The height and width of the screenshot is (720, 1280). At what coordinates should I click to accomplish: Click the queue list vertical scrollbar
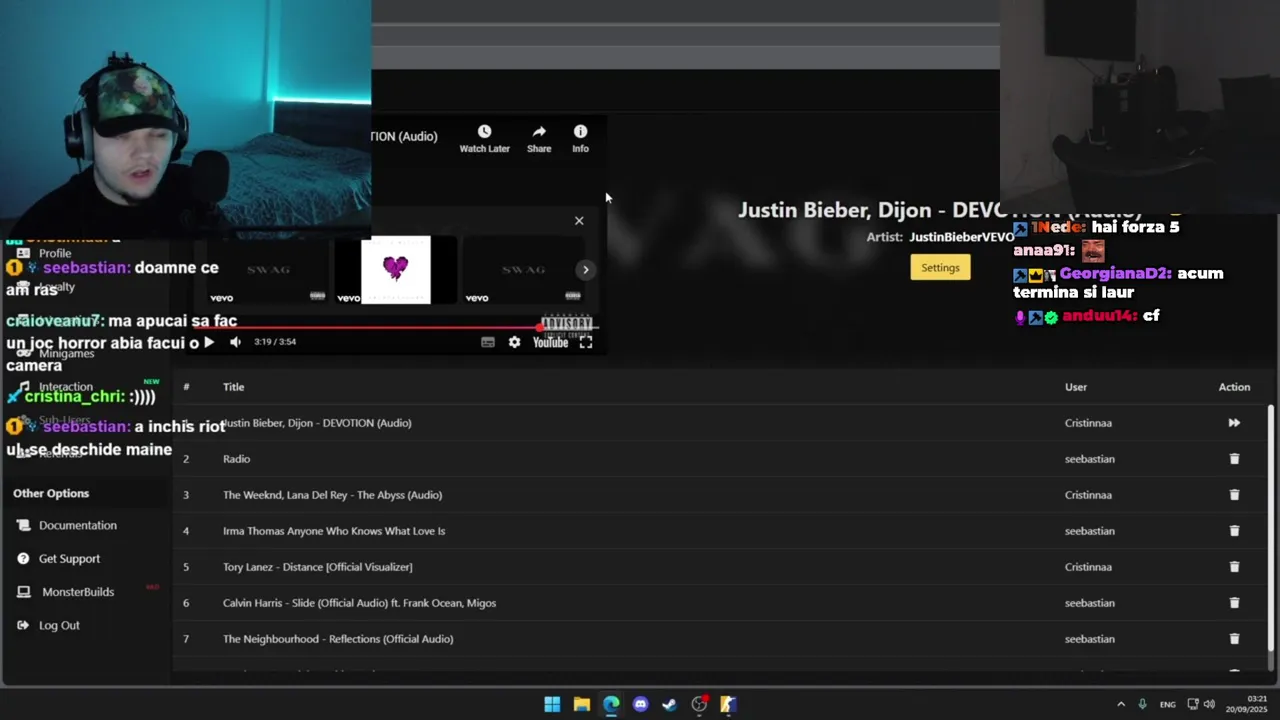(x=1272, y=536)
